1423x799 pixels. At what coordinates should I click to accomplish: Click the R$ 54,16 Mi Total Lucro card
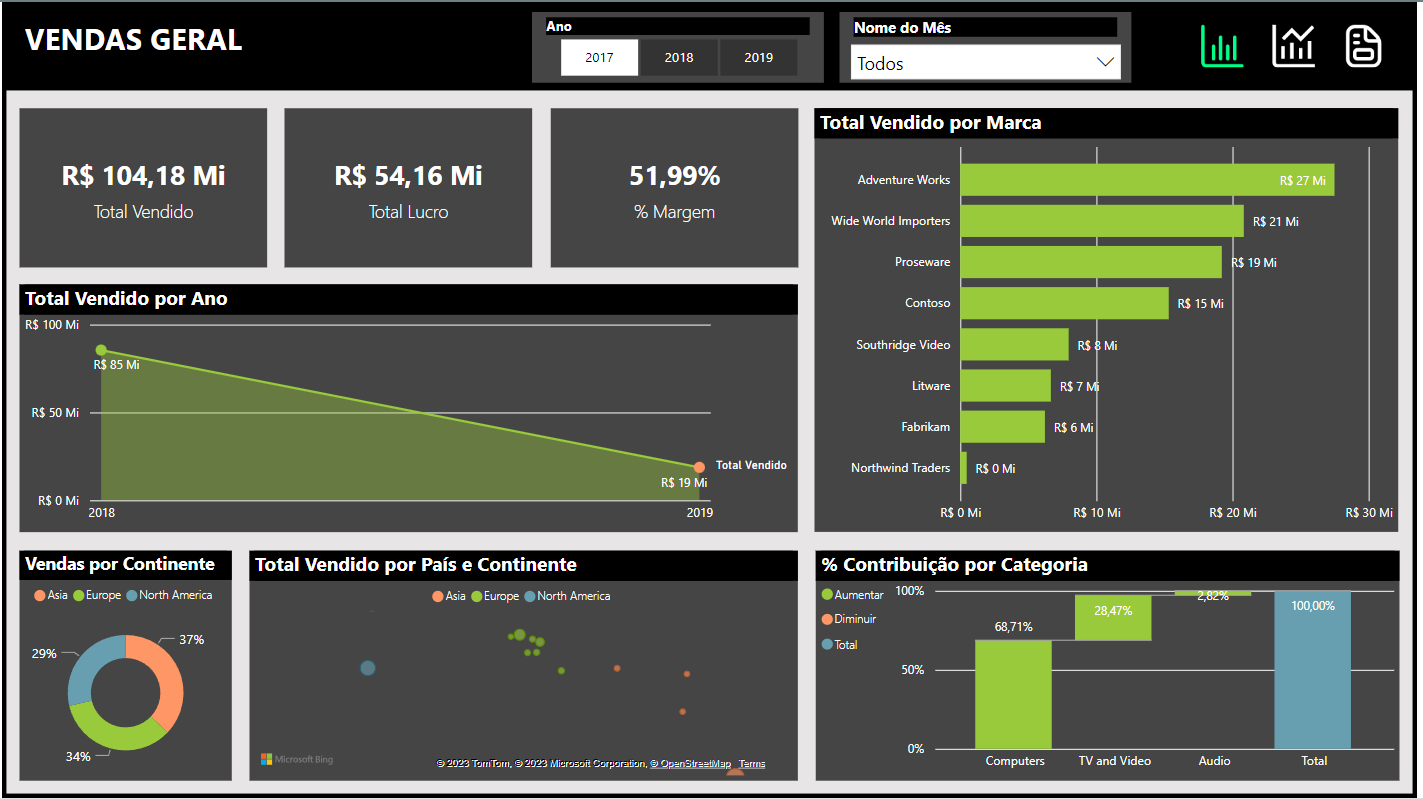point(408,188)
